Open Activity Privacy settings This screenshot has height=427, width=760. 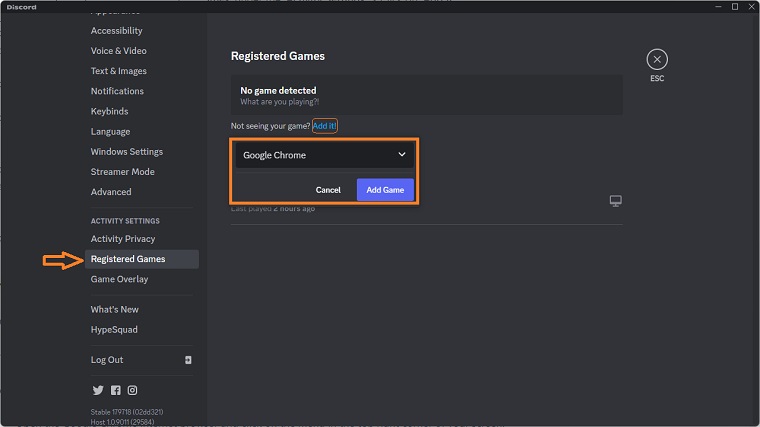[123, 239]
